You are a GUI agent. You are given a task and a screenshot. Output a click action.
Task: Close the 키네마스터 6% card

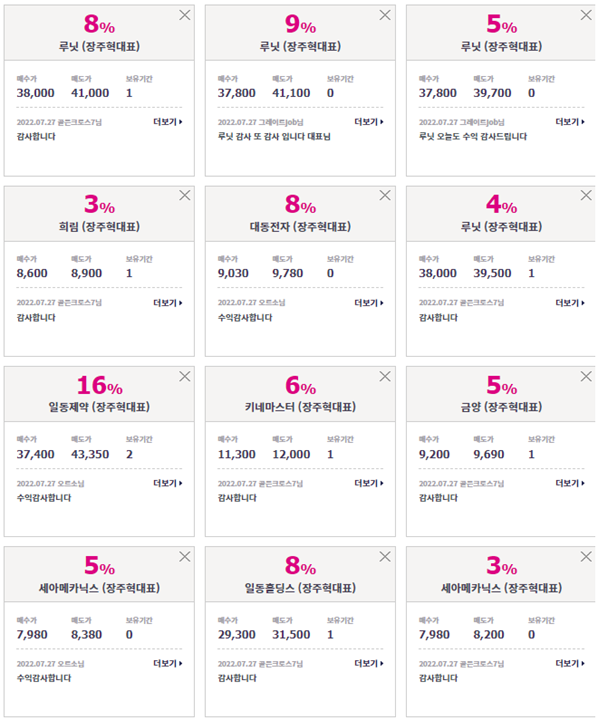385,376
